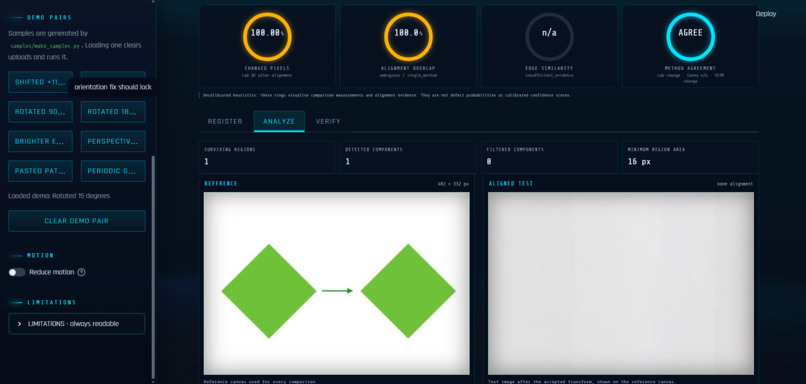The width and height of the screenshot is (806, 384).
Task: Load the BRIGHTER E demo pair
Action: pyautogui.click(x=40, y=141)
